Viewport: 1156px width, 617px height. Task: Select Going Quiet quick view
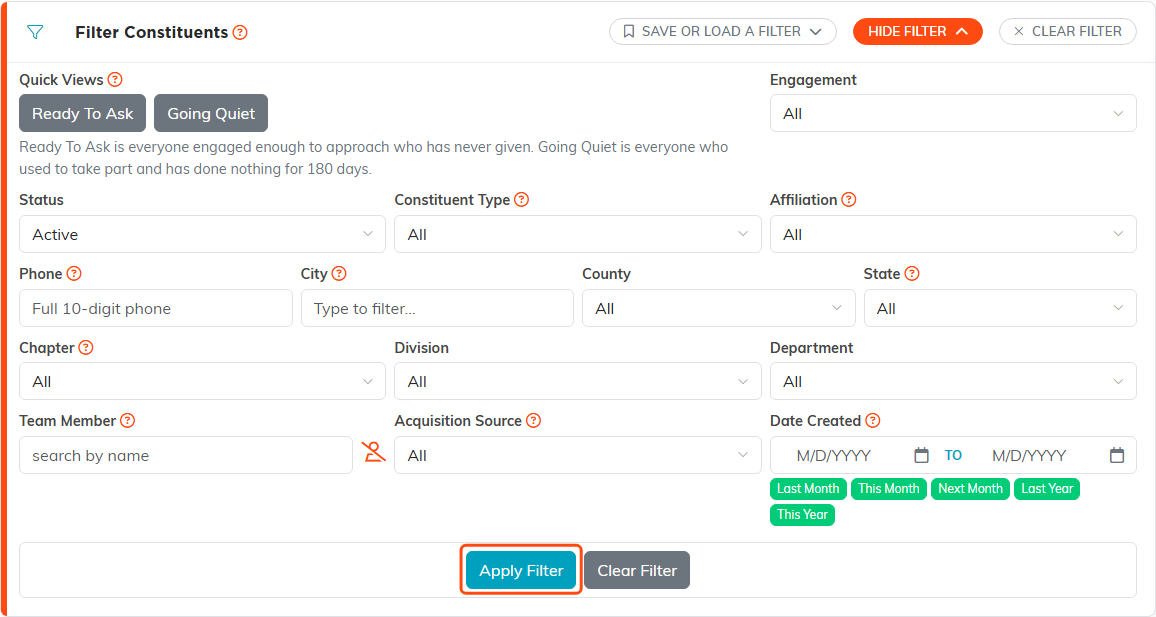coord(211,114)
